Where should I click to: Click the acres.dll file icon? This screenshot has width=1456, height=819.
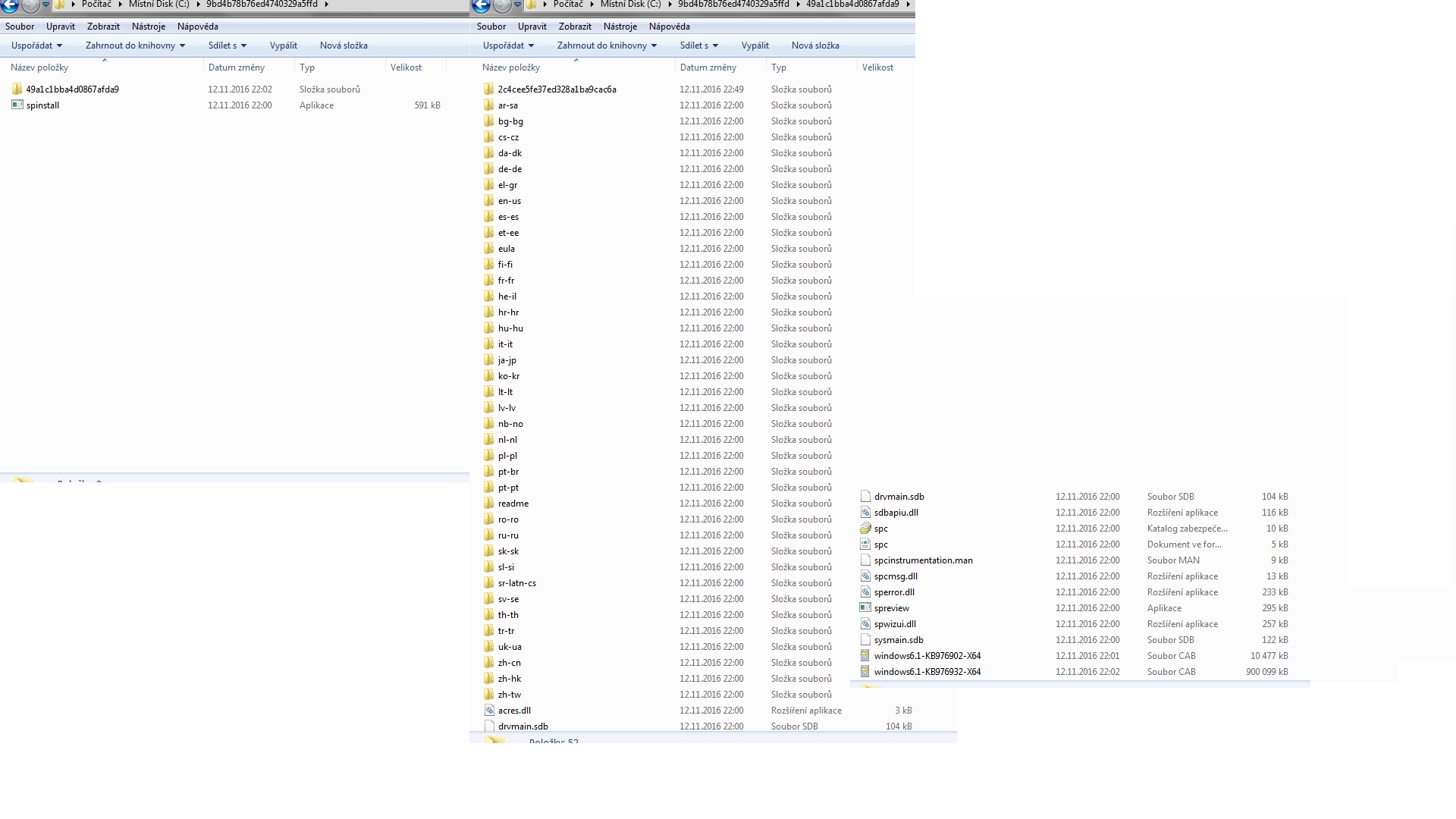[489, 711]
